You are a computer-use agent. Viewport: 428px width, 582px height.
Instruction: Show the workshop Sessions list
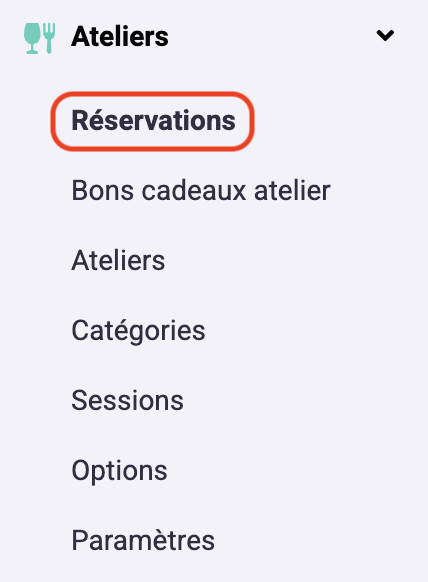pos(127,400)
